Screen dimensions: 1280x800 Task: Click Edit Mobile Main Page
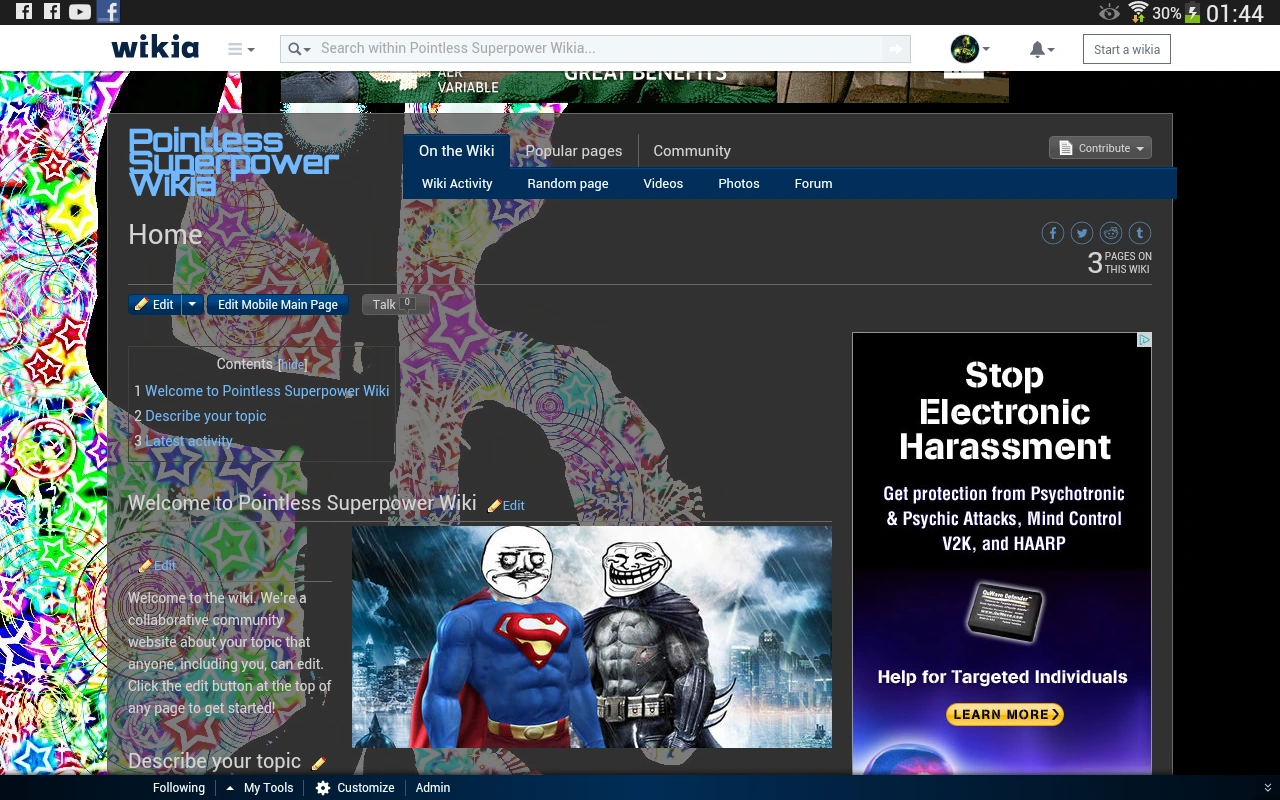tap(278, 304)
